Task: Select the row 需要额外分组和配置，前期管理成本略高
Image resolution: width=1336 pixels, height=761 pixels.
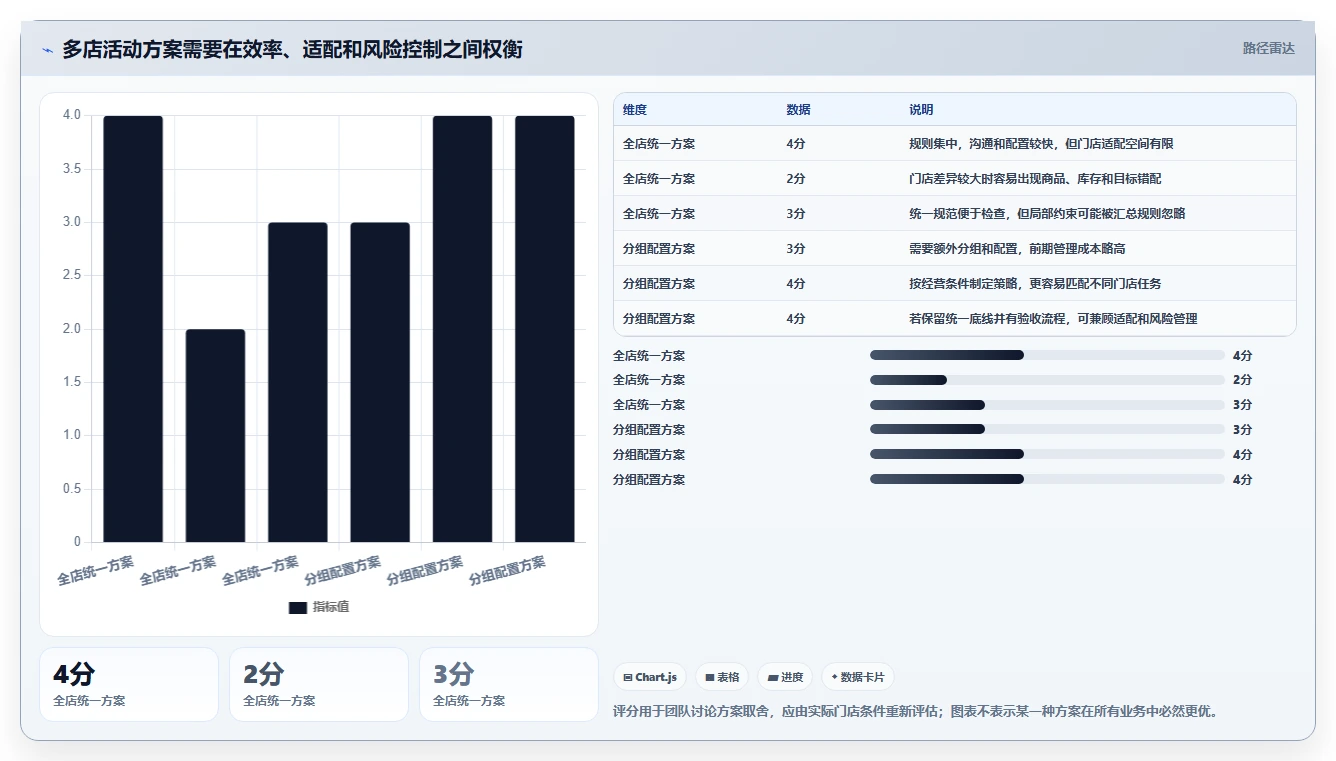Action: (x=954, y=249)
